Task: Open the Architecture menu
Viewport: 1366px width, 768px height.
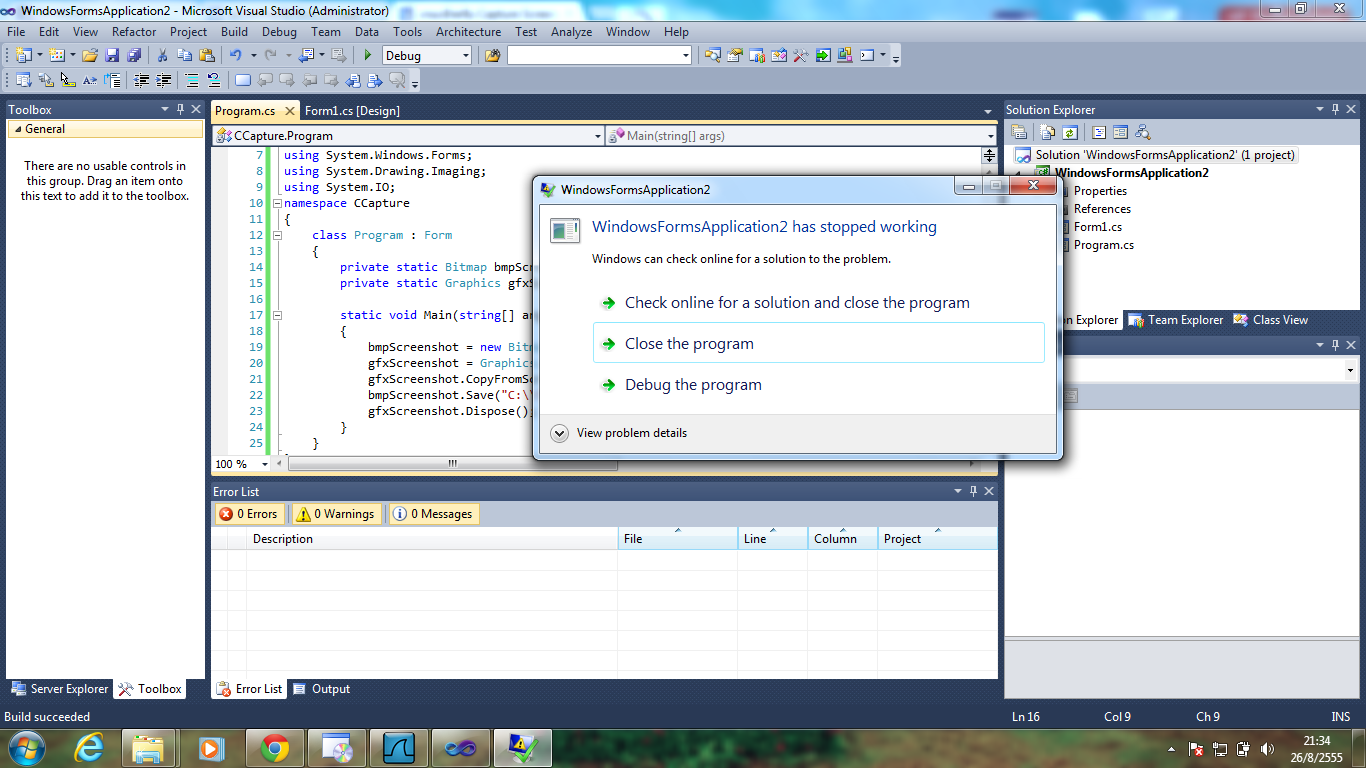Action: 468,31
